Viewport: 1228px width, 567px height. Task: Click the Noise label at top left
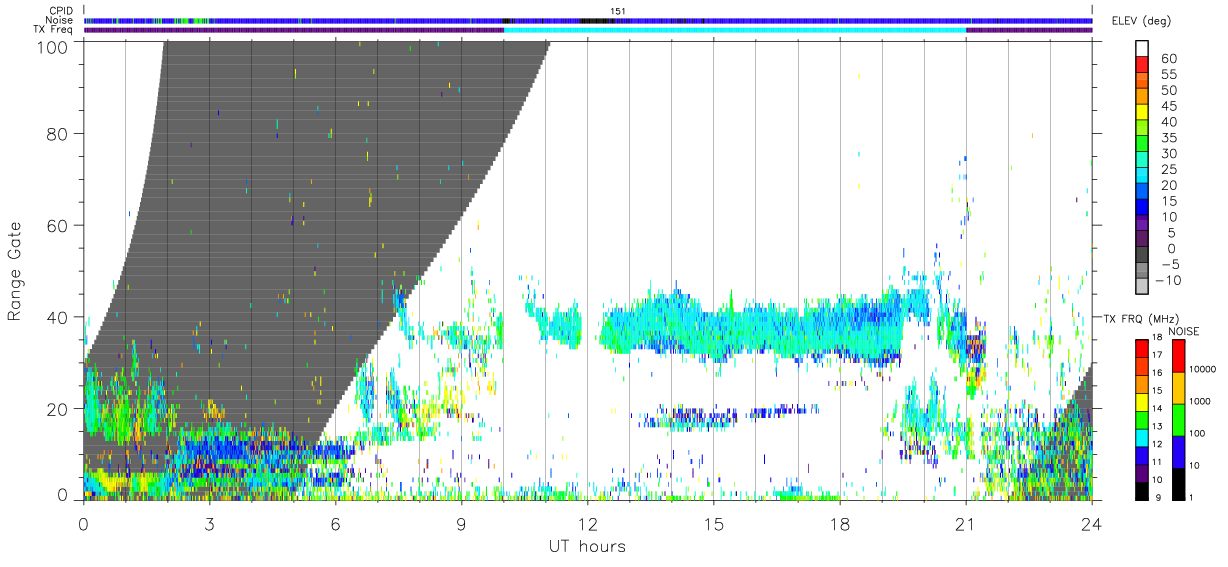[60, 20]
